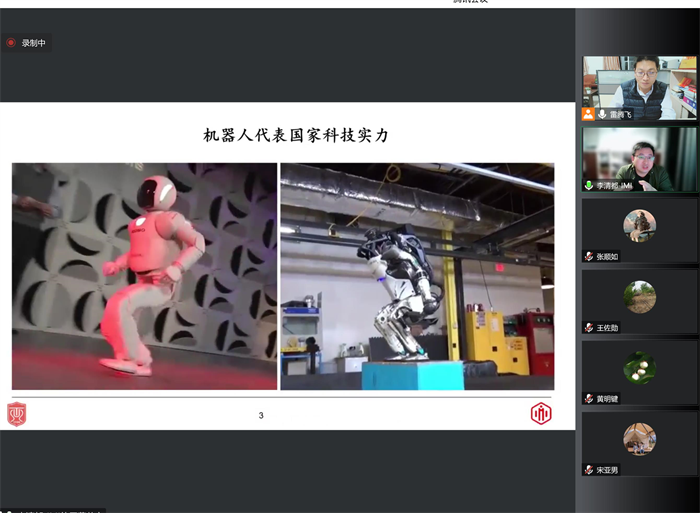Click the orange host icon on 雷腾飞's tile
The width and height of the screenshot is (700, 513).
(588, 114)
